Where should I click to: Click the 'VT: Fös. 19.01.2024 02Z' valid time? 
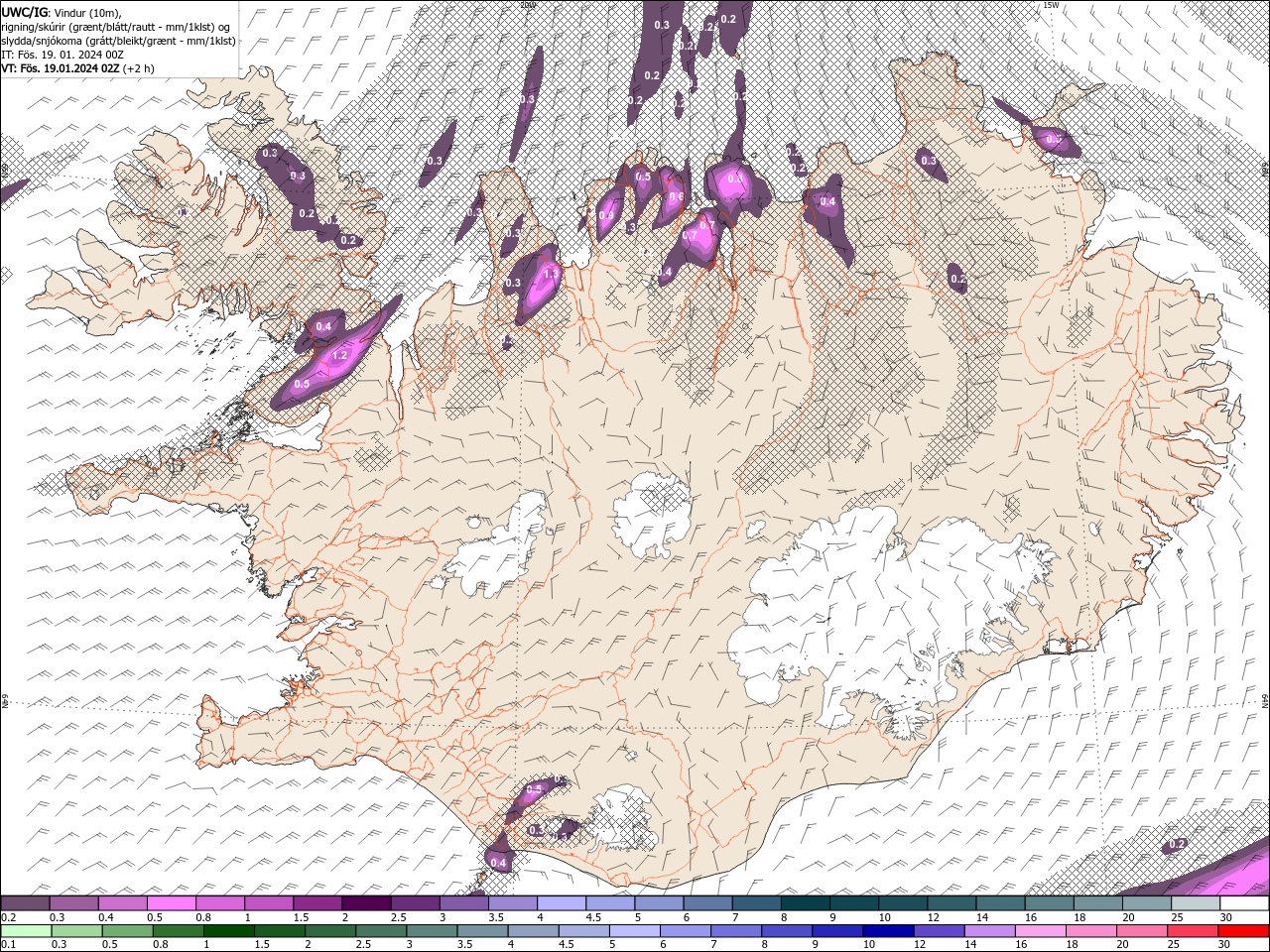tap(62, 68)
